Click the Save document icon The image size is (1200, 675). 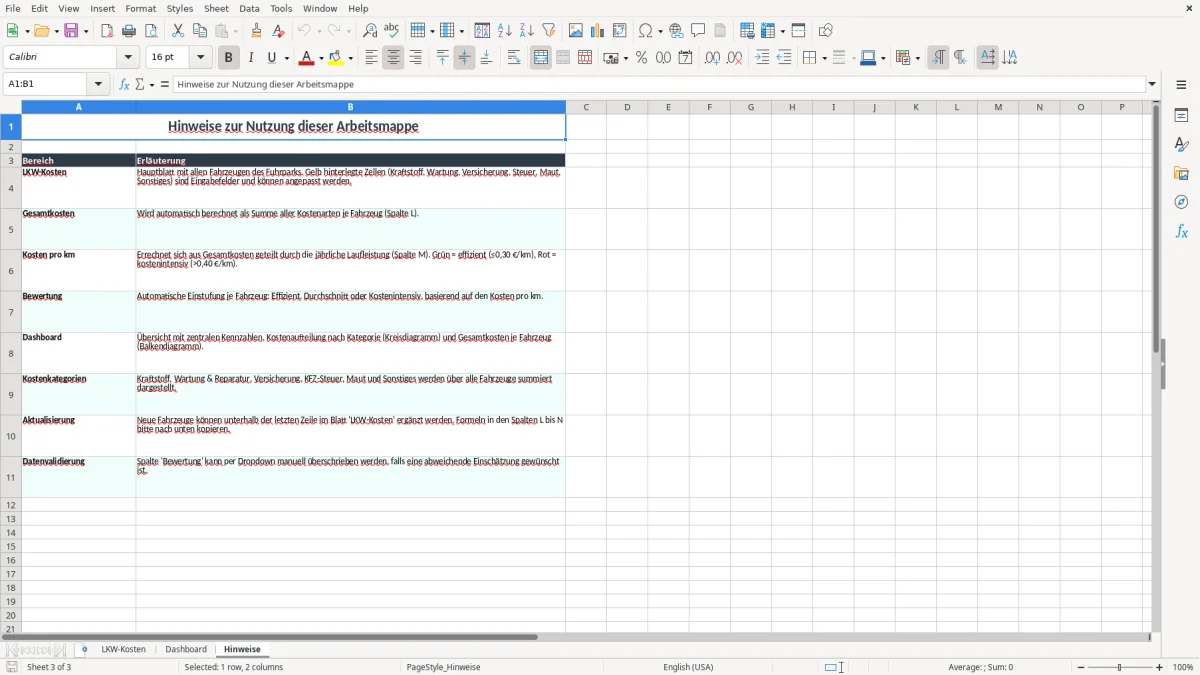pos(71,31)
